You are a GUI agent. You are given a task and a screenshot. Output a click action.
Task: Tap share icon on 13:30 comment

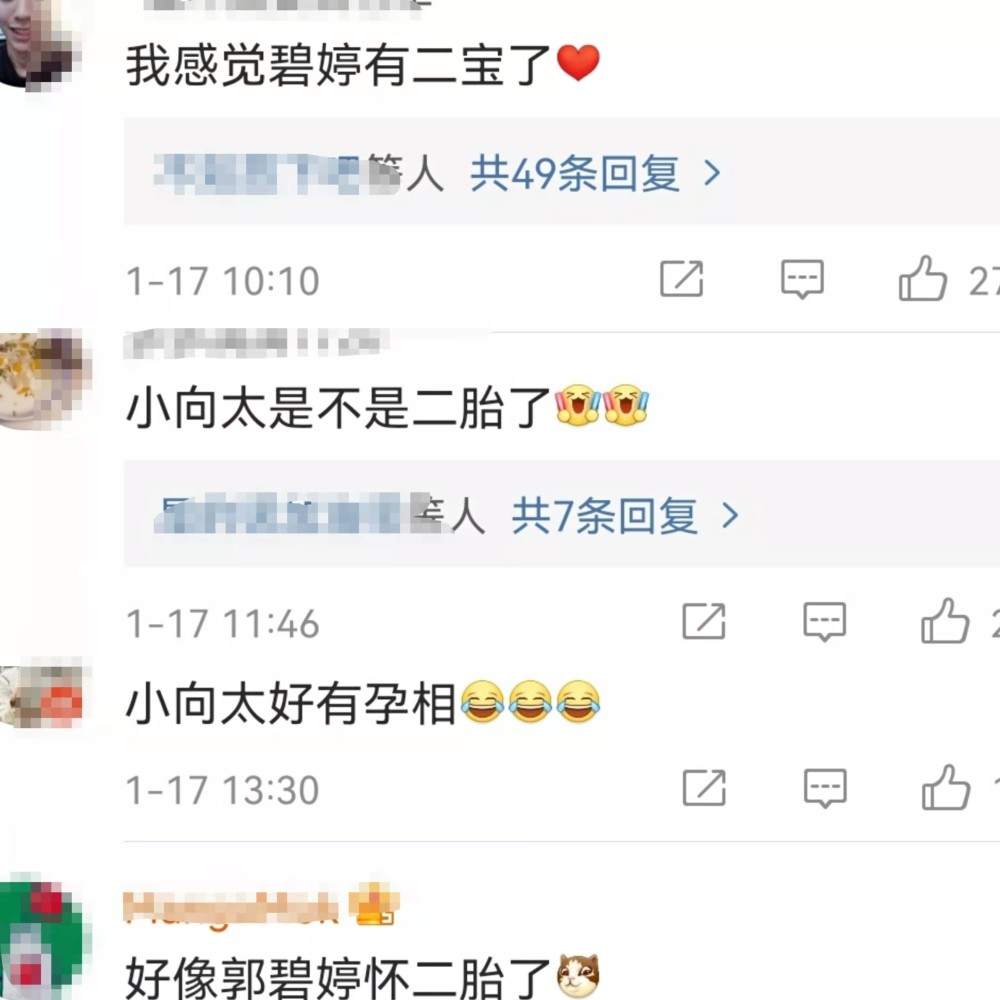703,788
